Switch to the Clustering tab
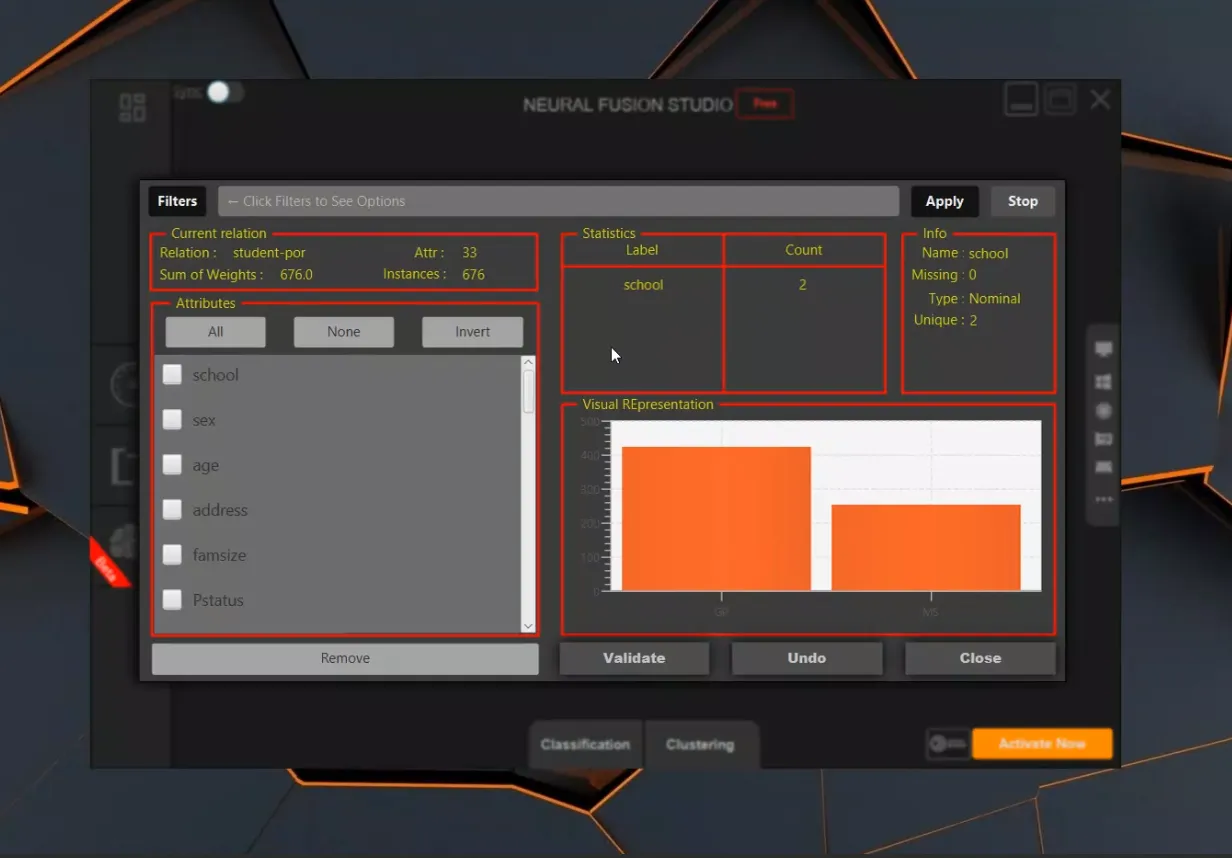The height and width of the screenshot is (858, 1232). tap(700, 744)
